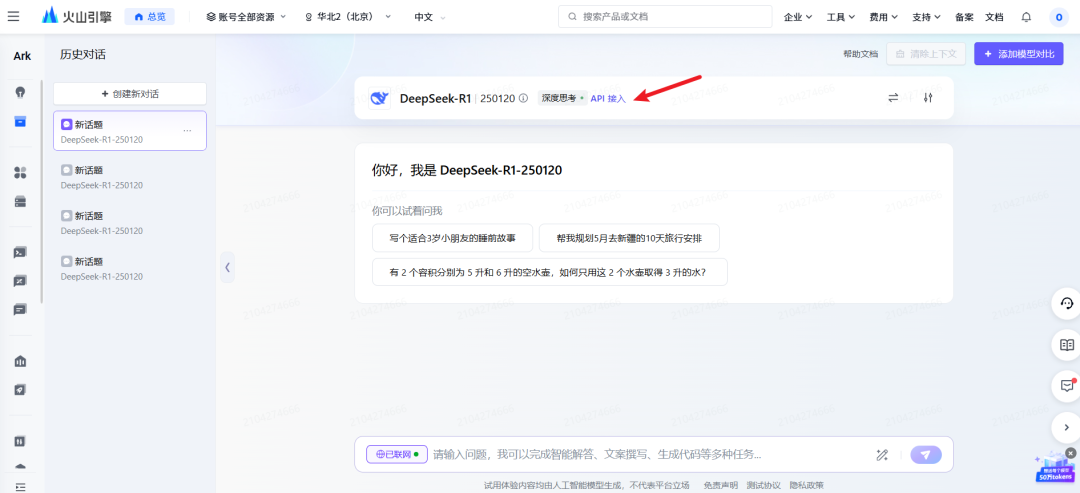Open the open-book docs floating button
The width and height of the screenshot is (1080, 493).
click(1067, 345)
